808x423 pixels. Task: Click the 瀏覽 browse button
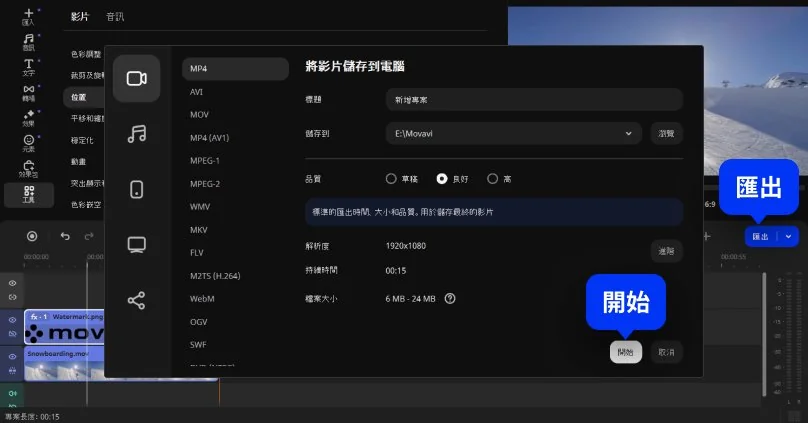[x=666, y=133]
